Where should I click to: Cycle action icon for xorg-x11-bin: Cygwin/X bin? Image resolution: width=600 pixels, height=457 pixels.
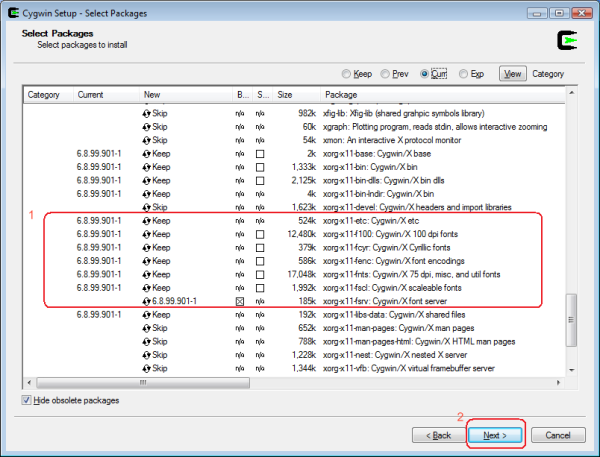(x=147, y=167)
